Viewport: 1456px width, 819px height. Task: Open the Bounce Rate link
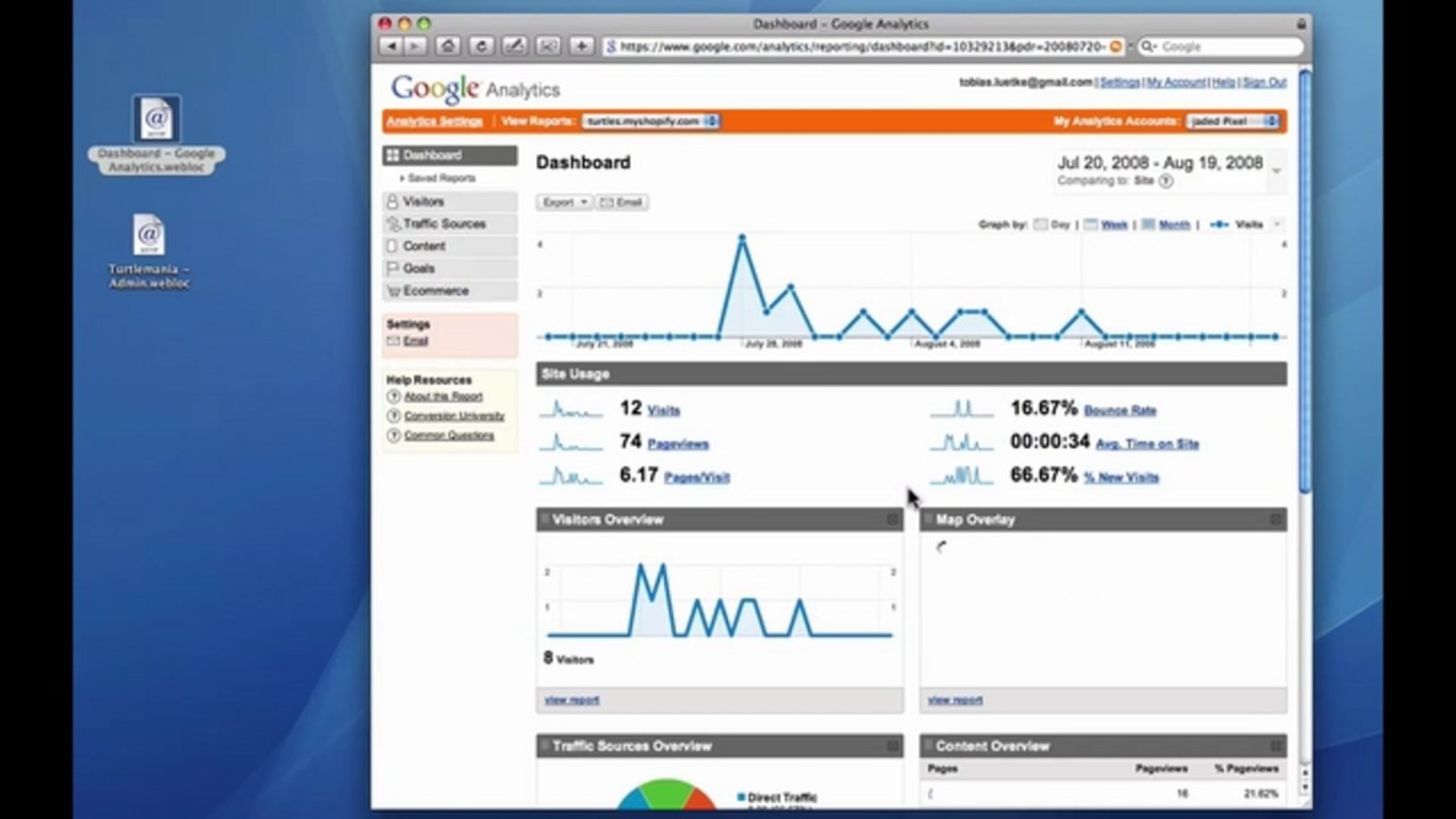coord(1120,411)
